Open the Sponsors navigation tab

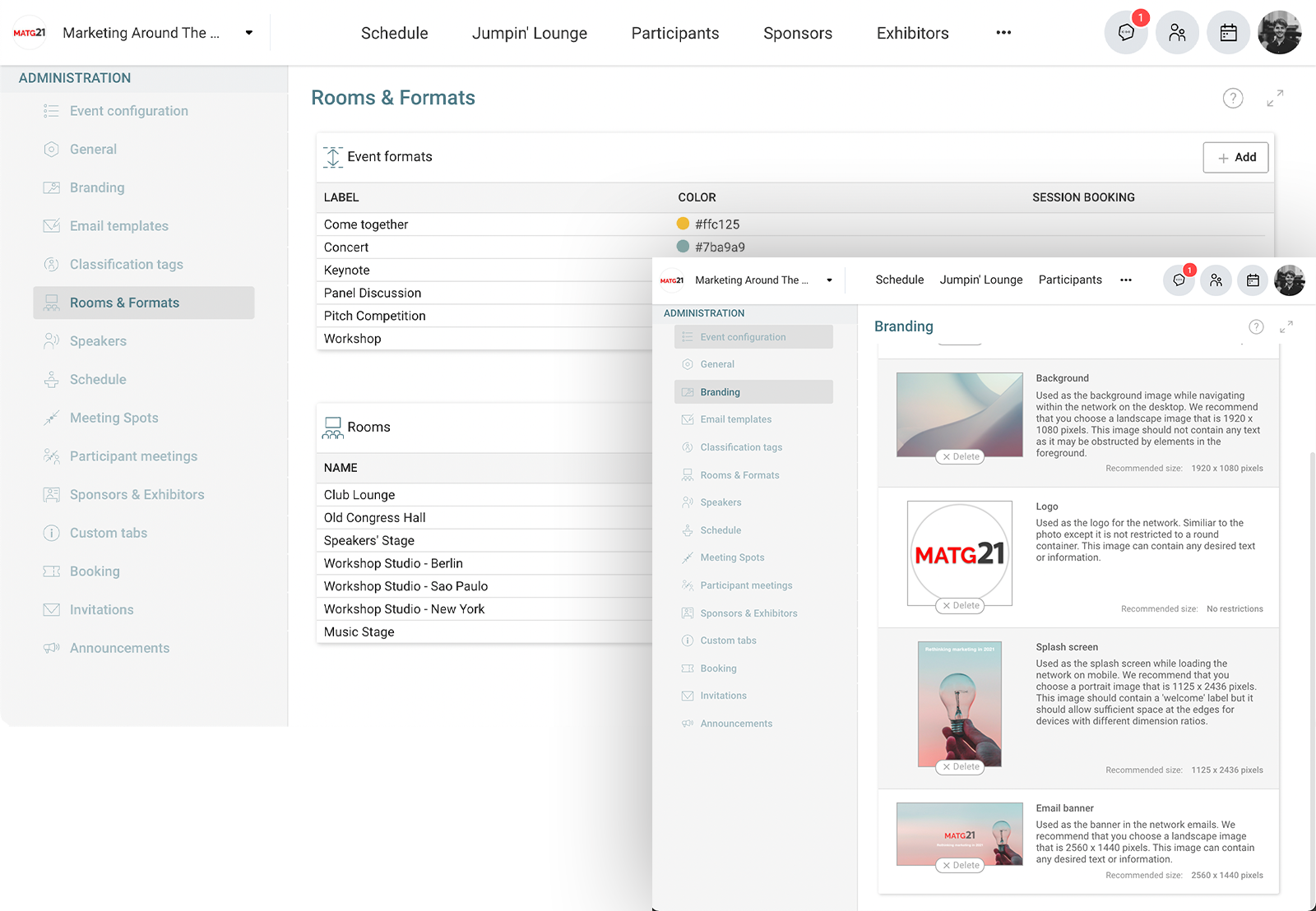(797, 34)
